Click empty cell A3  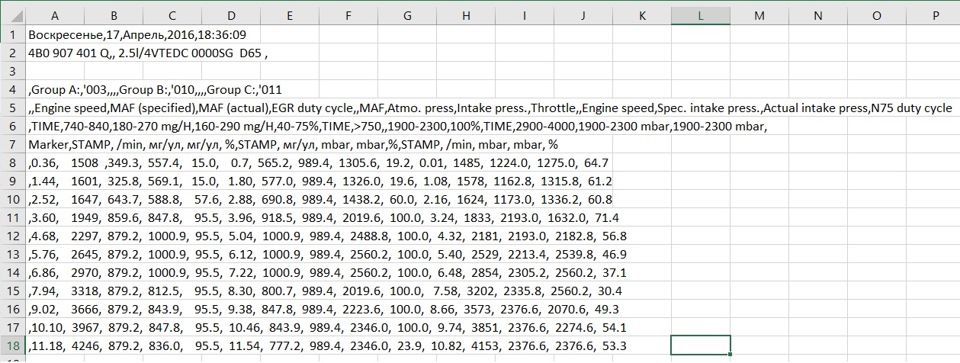click(x=55, y=72)
